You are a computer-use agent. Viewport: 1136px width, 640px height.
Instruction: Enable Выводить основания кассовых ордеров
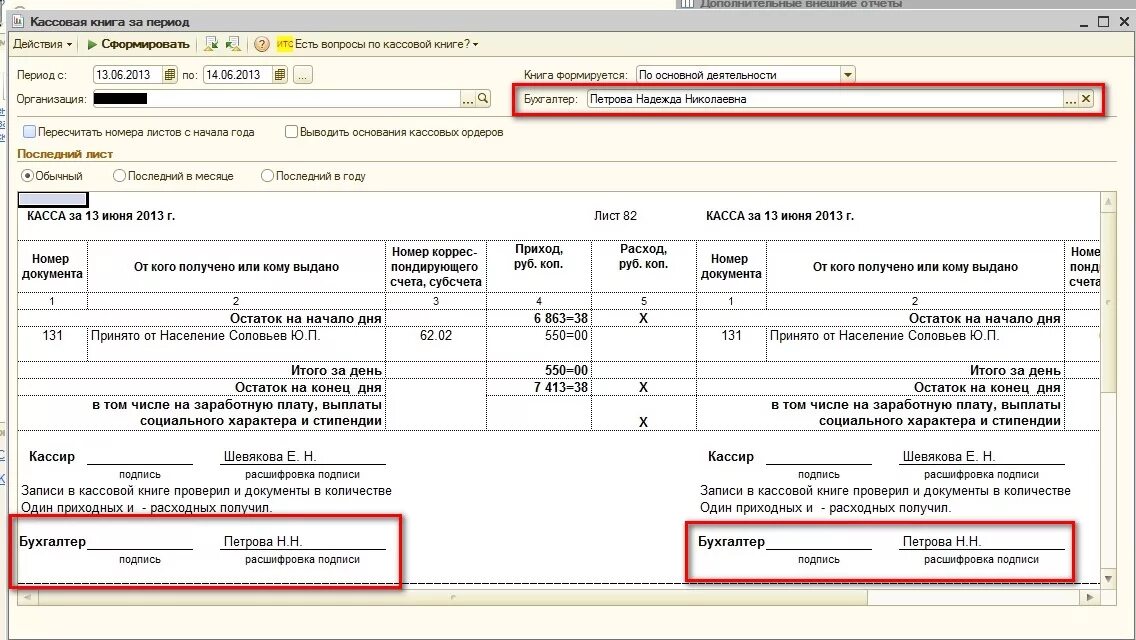[x=291, y=132]
